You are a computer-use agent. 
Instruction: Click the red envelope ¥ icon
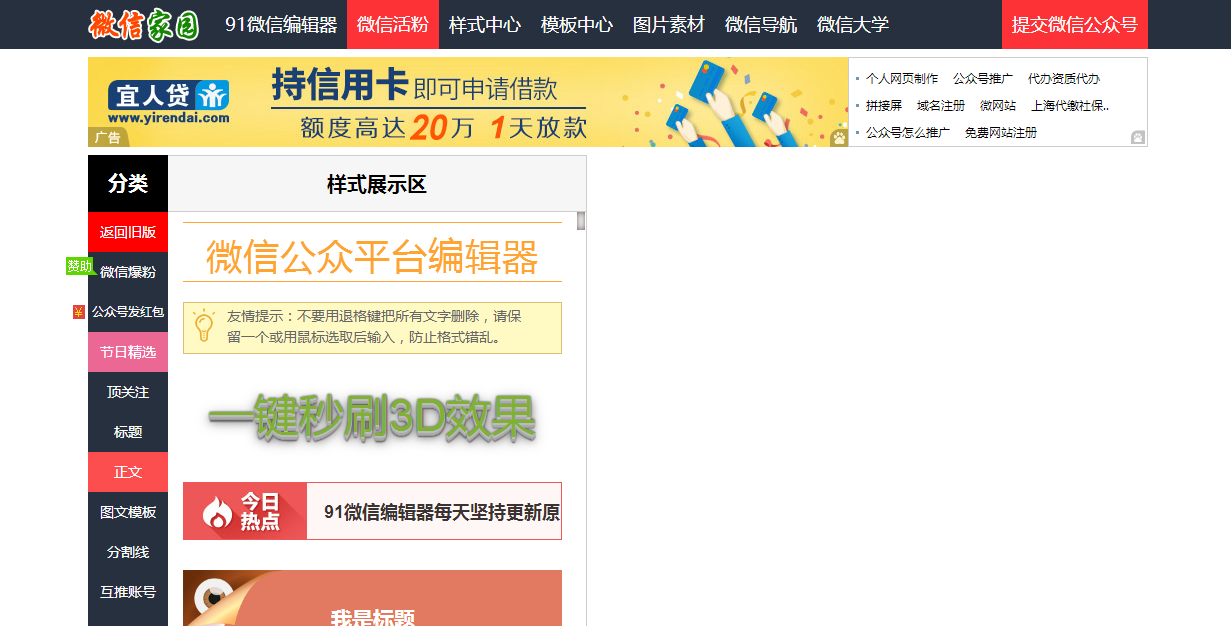pyautogui.click(x=79, y=312)
